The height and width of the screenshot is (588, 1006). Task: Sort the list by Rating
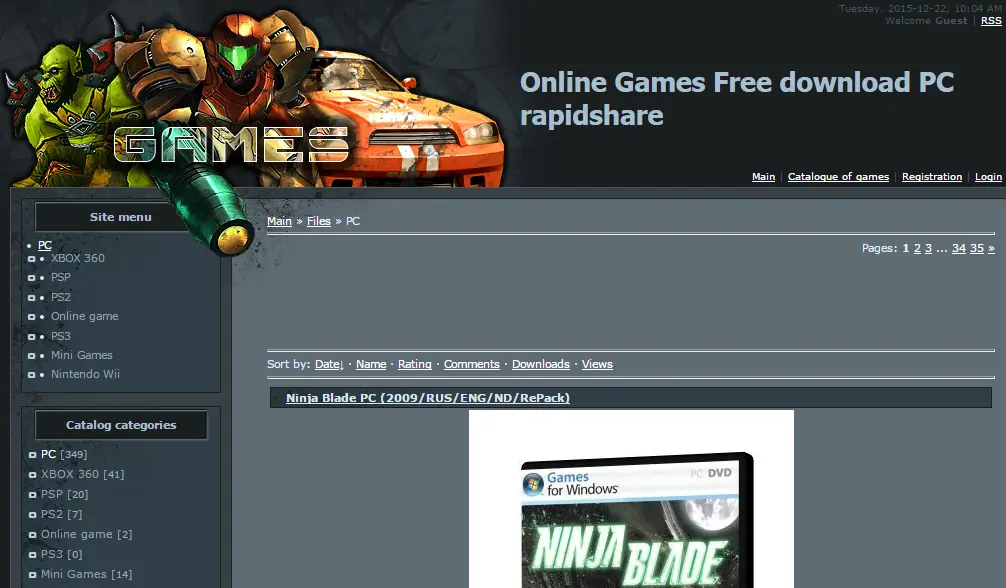coord(414,364)
